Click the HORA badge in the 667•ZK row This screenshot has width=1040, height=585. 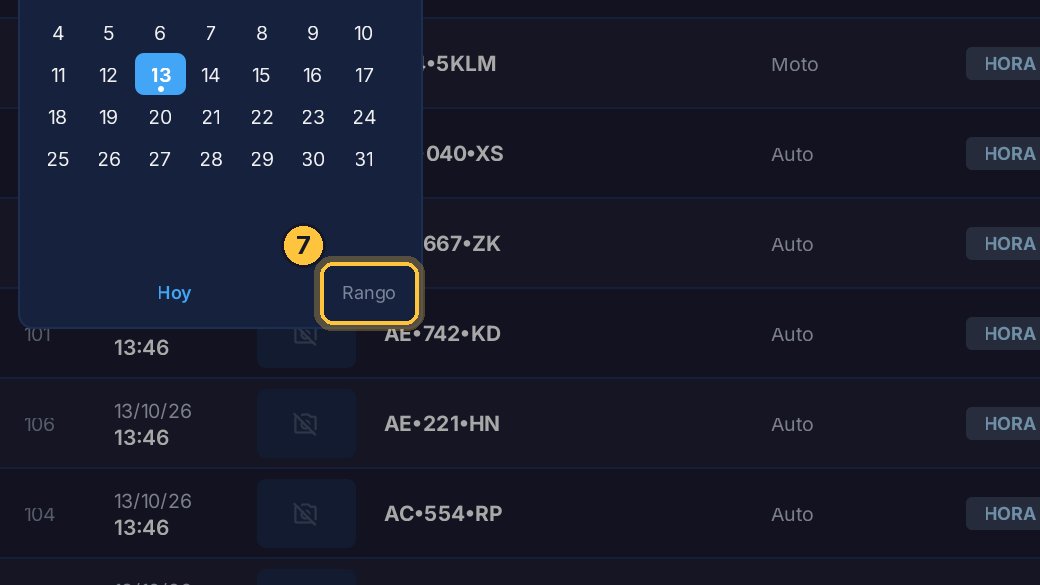click(x=1003, y=244)
